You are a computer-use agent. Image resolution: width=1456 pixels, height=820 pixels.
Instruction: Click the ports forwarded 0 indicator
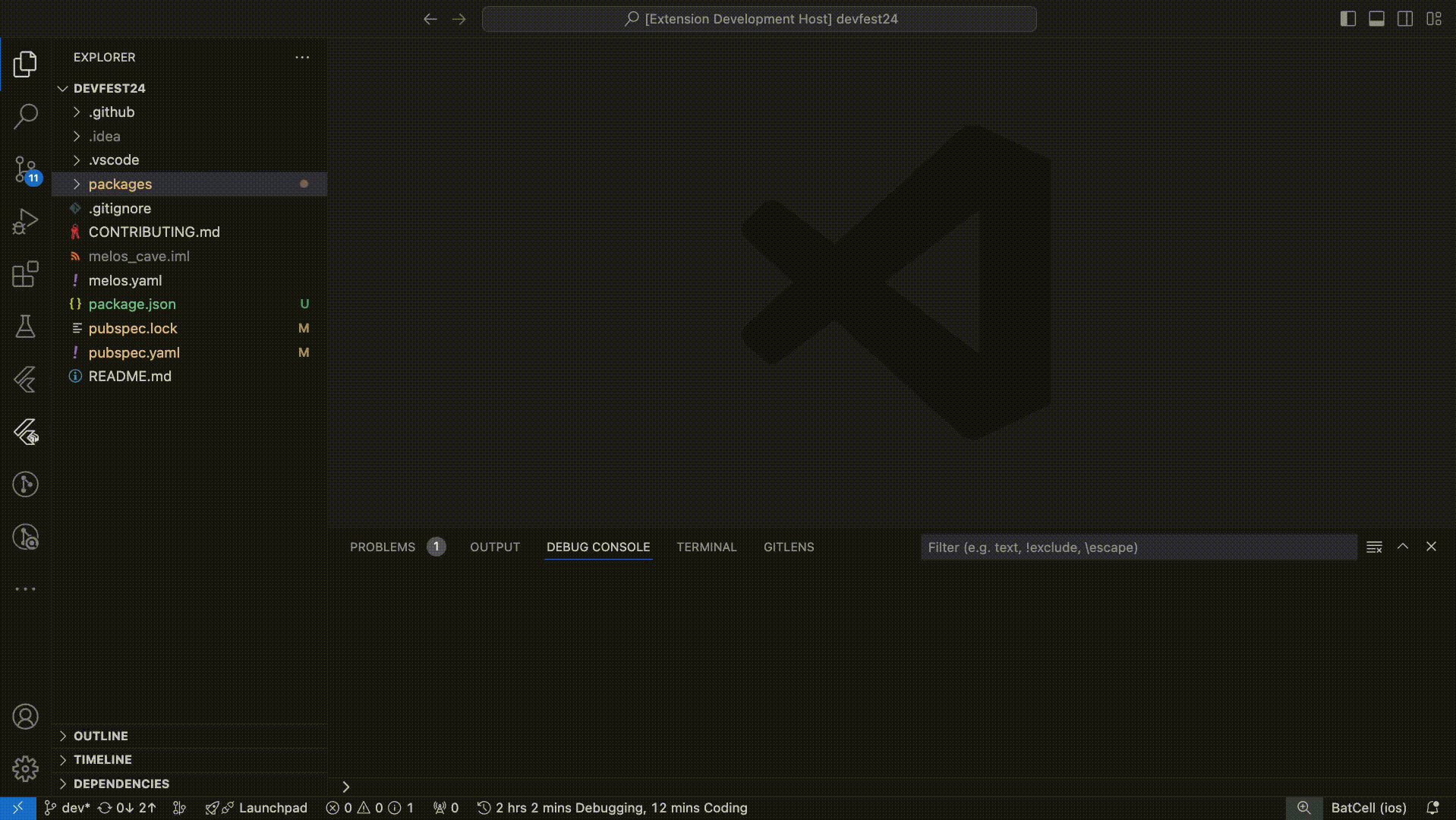click(x=446, y=808)
